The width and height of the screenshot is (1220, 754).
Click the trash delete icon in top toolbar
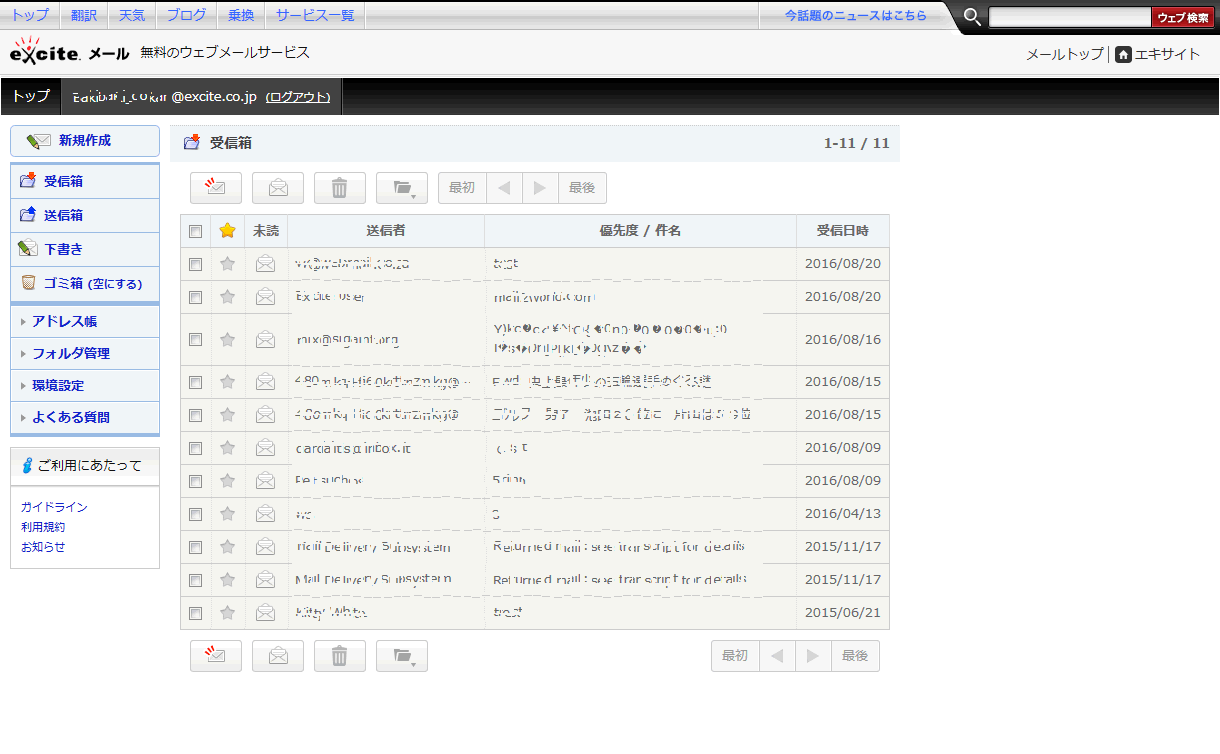[x=340, y=188]
